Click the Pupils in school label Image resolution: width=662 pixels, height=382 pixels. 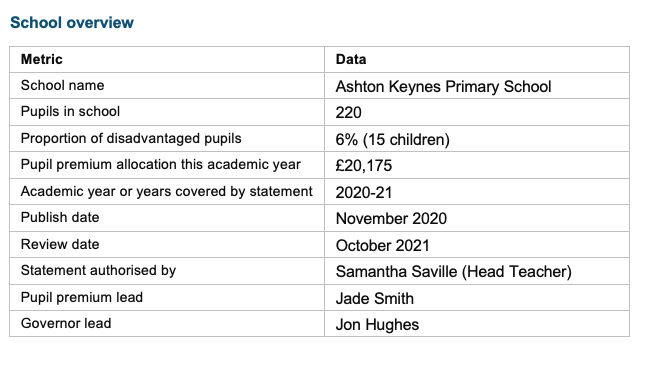(71, 111)
